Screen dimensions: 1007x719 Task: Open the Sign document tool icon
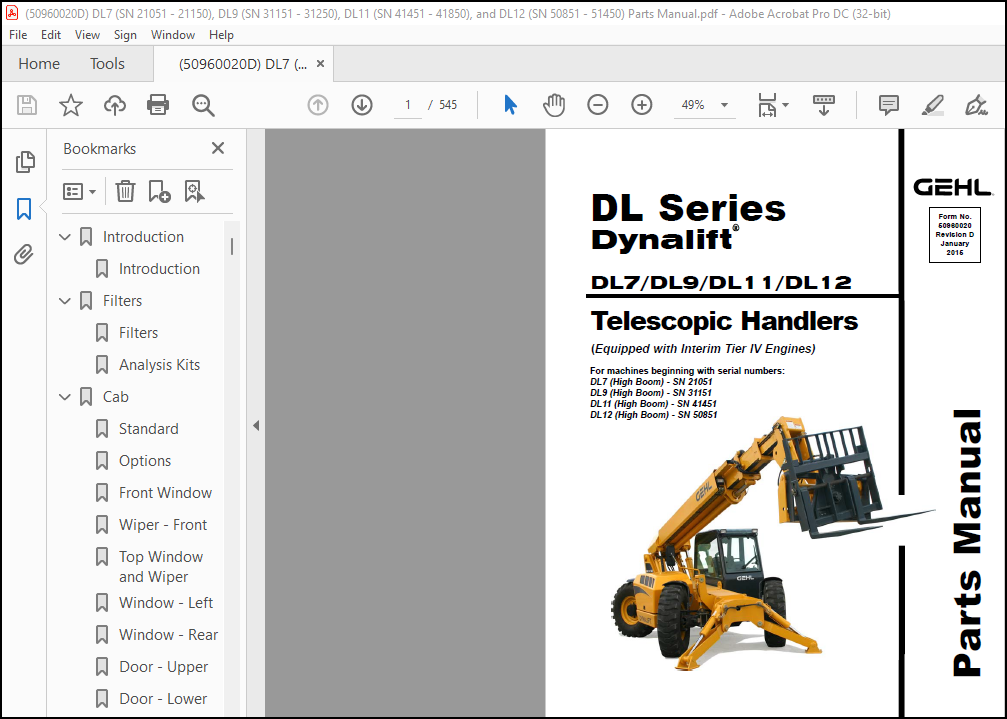tap(976, 105)
